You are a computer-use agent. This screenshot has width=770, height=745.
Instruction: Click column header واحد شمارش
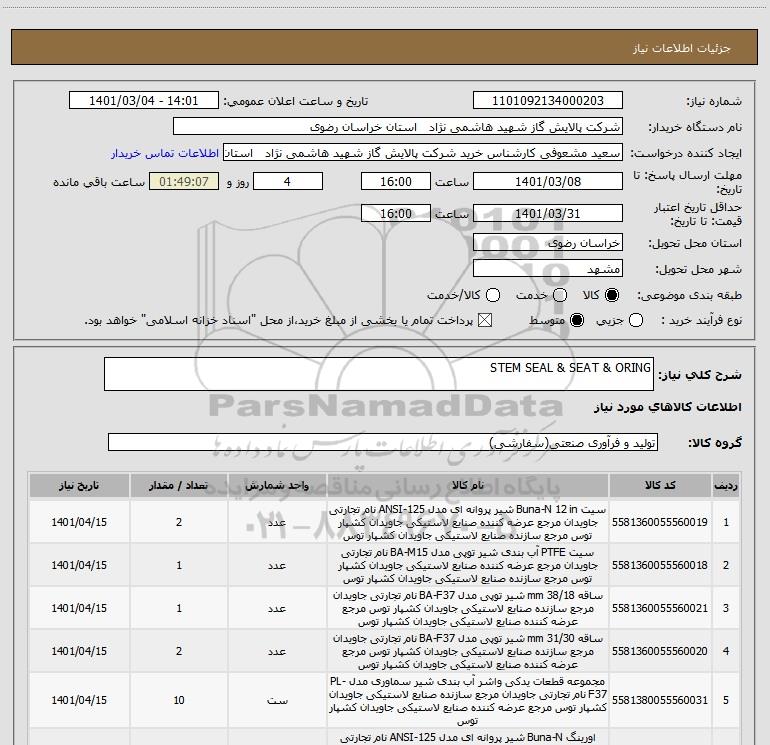point(277,486)
